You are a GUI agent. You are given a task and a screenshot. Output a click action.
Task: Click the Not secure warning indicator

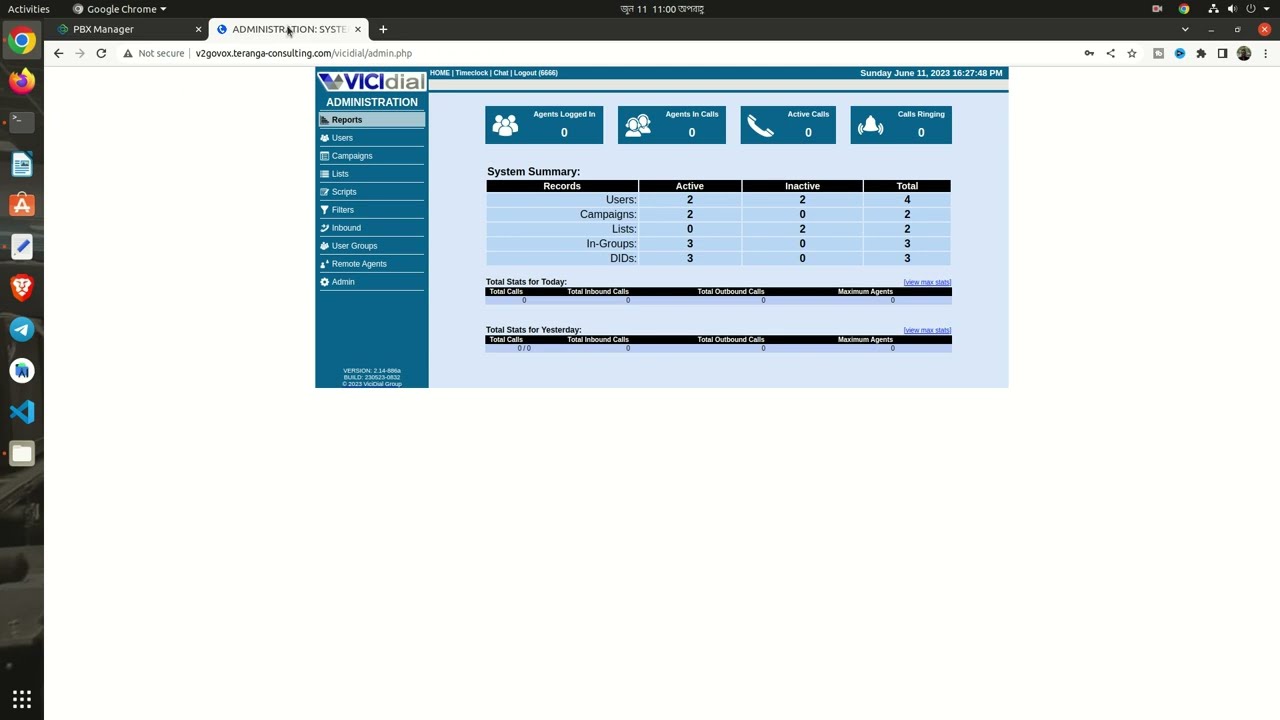(x=154, y=53)
